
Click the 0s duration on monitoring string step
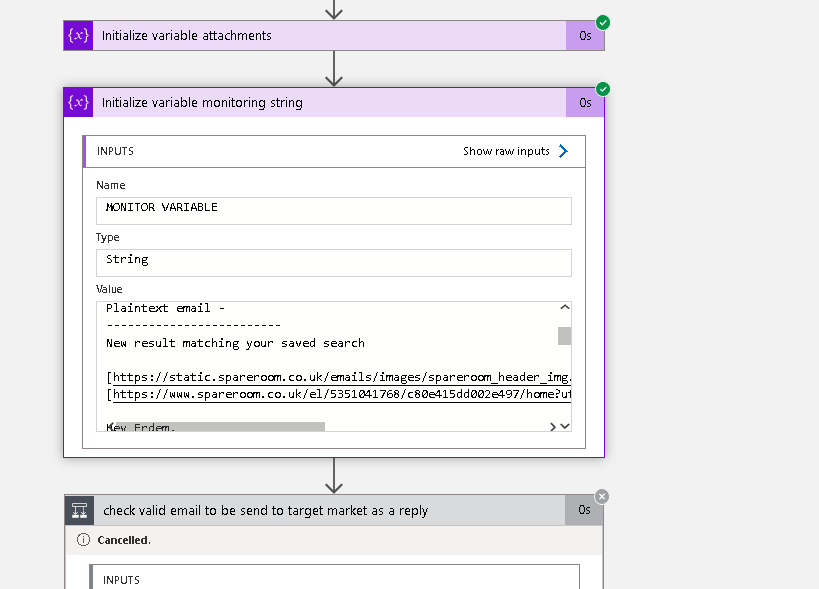[585, 102]
